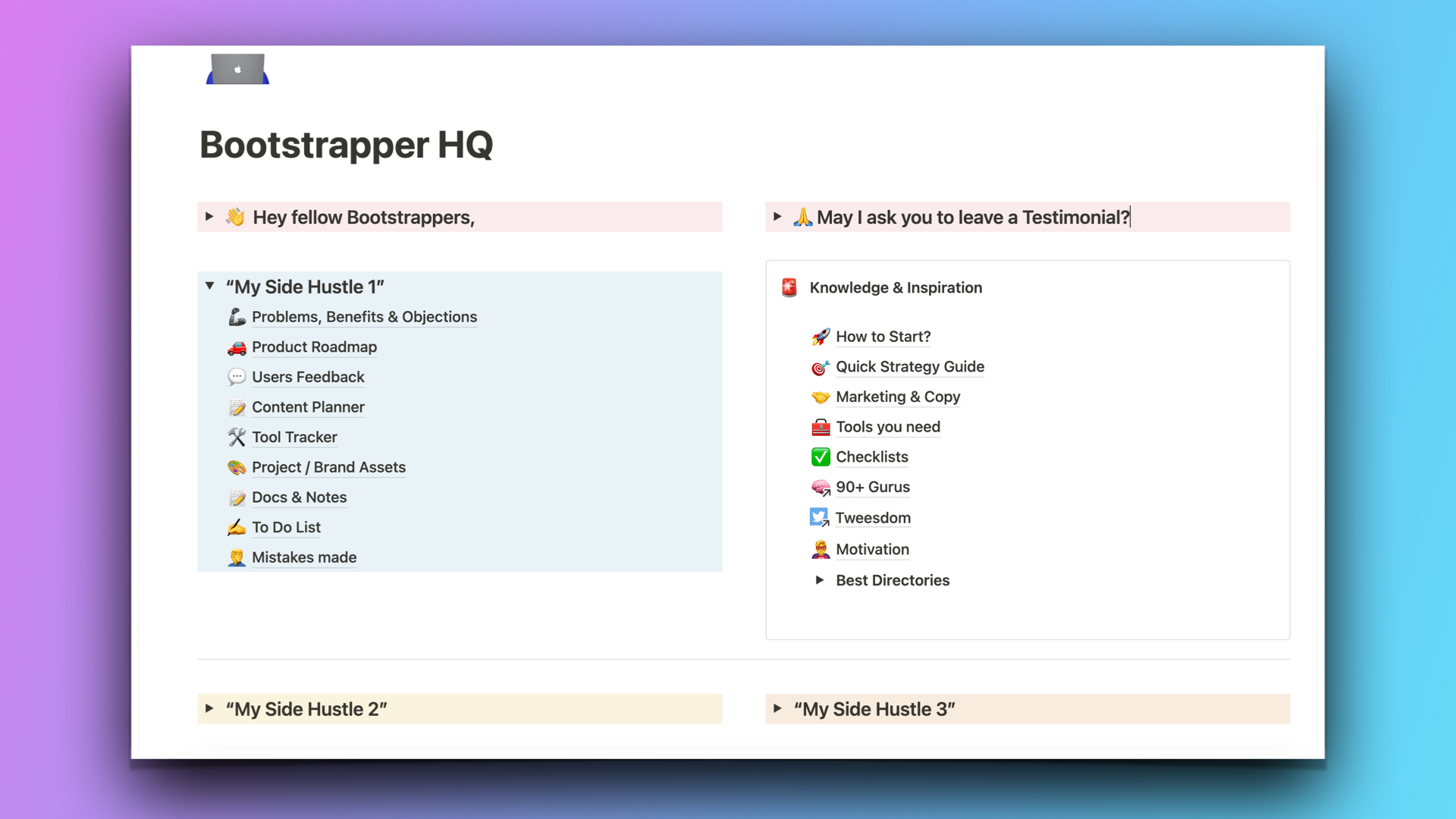This screenshot has height=819, width=1456.
Task: Click the palette icon for Project / Brand Assets
Action: click(237, 467)
